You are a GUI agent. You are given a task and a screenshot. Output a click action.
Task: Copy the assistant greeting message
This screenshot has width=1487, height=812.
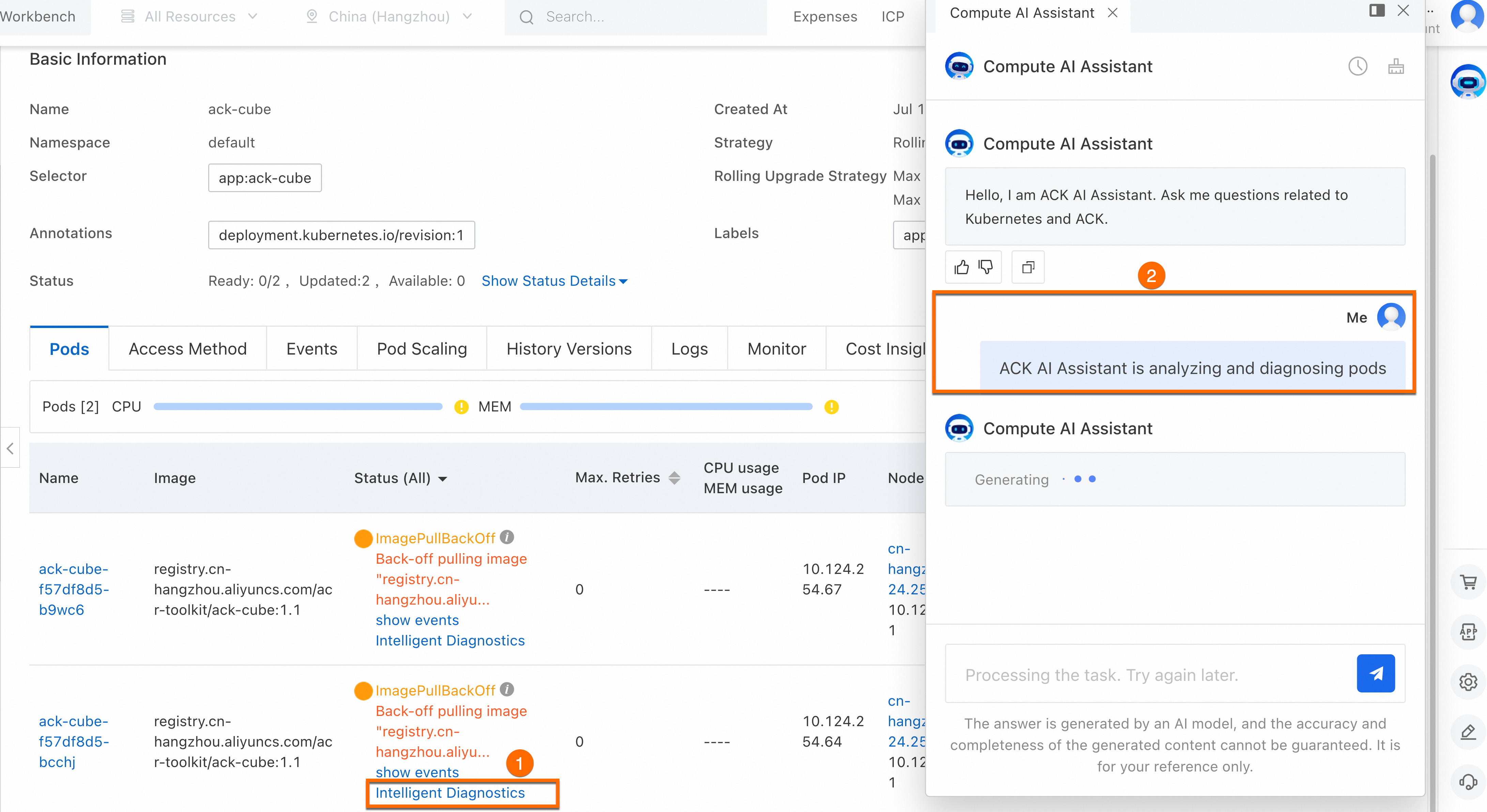(1028, 267)
